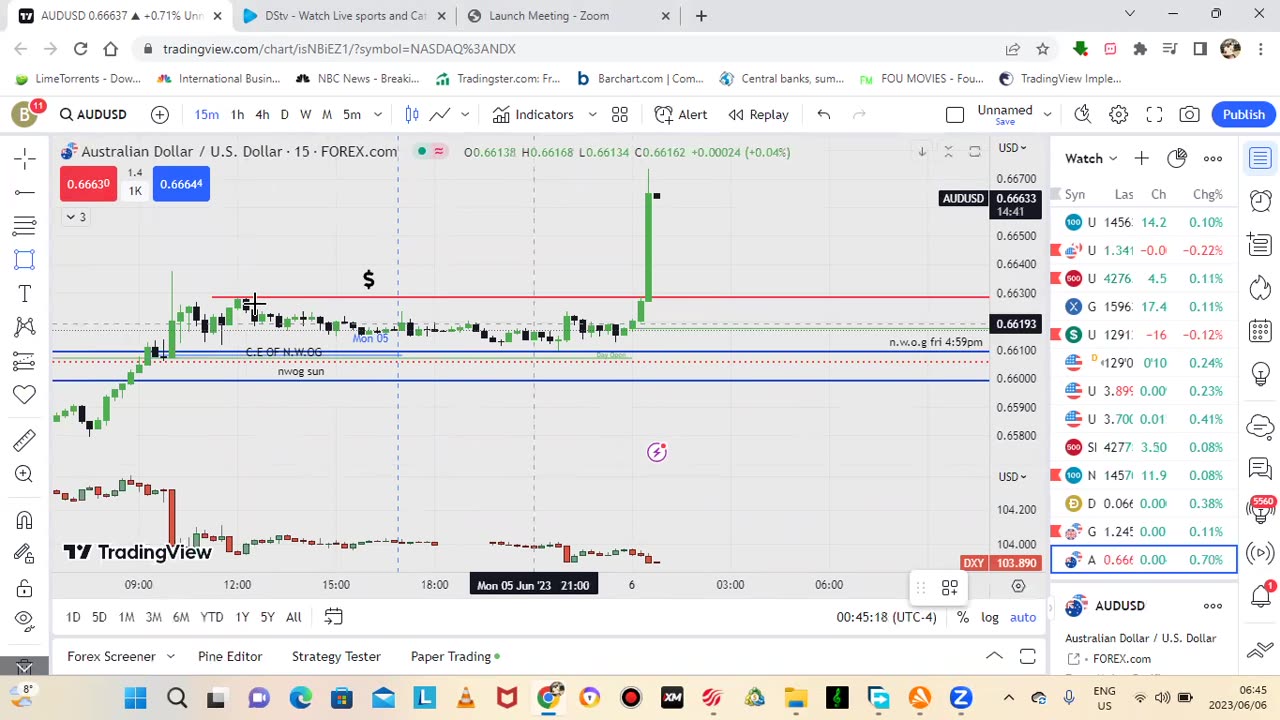Publish the trading idea
Screen dimensions: 1280x720
(x=1244, y=114)
